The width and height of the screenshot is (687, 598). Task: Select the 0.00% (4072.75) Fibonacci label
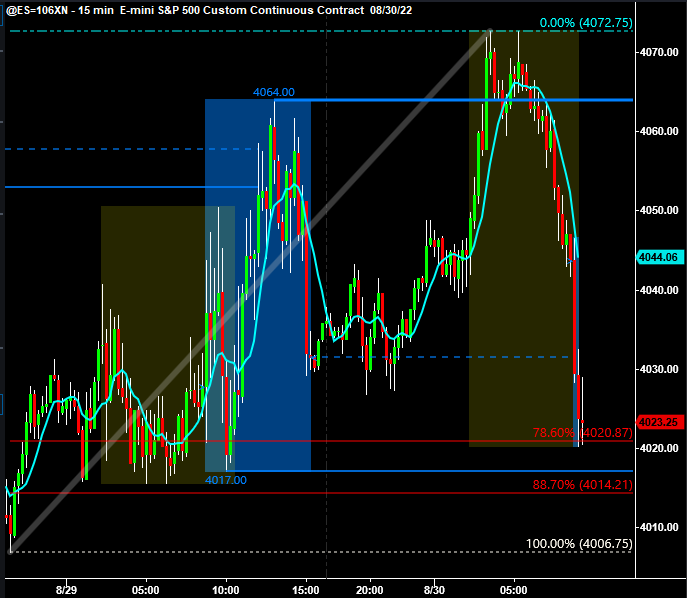click(586, 23)
